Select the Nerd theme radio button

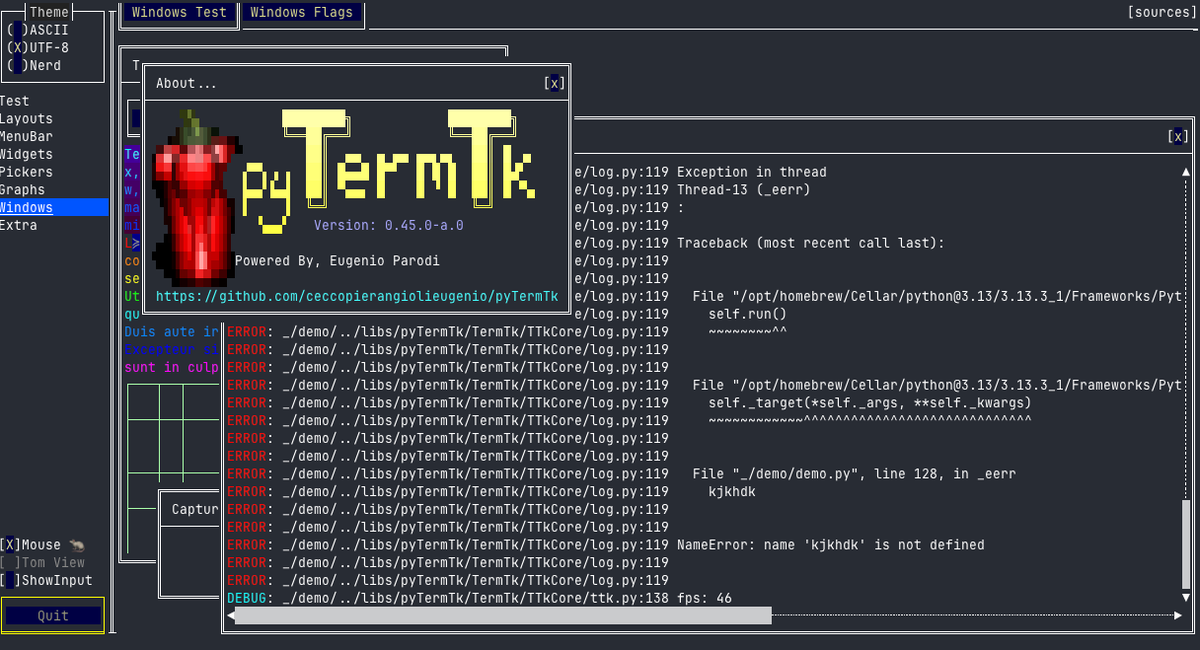point(17,66)
